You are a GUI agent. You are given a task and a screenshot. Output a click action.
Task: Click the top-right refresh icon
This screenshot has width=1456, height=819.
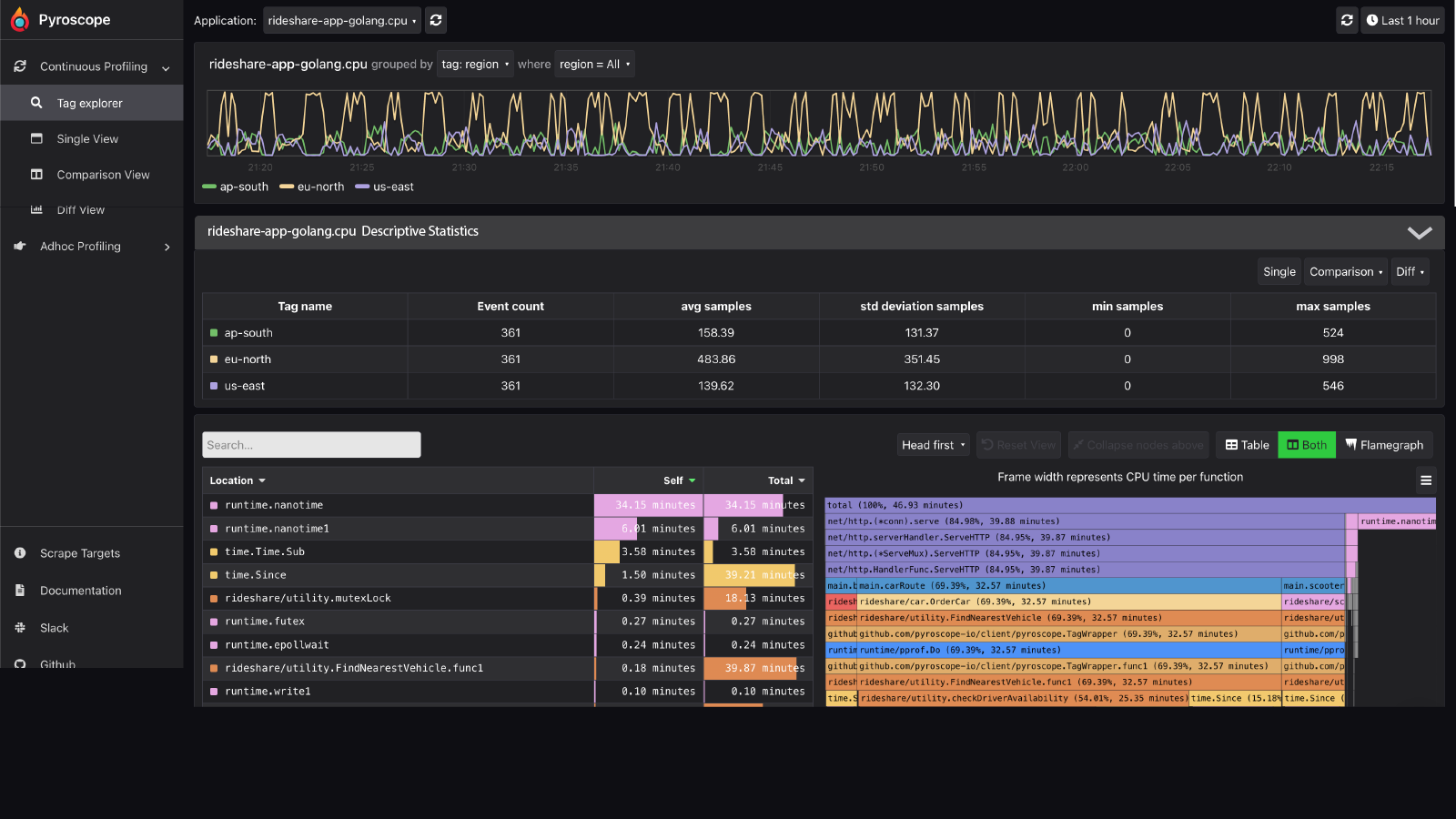tap(1347, 19)
